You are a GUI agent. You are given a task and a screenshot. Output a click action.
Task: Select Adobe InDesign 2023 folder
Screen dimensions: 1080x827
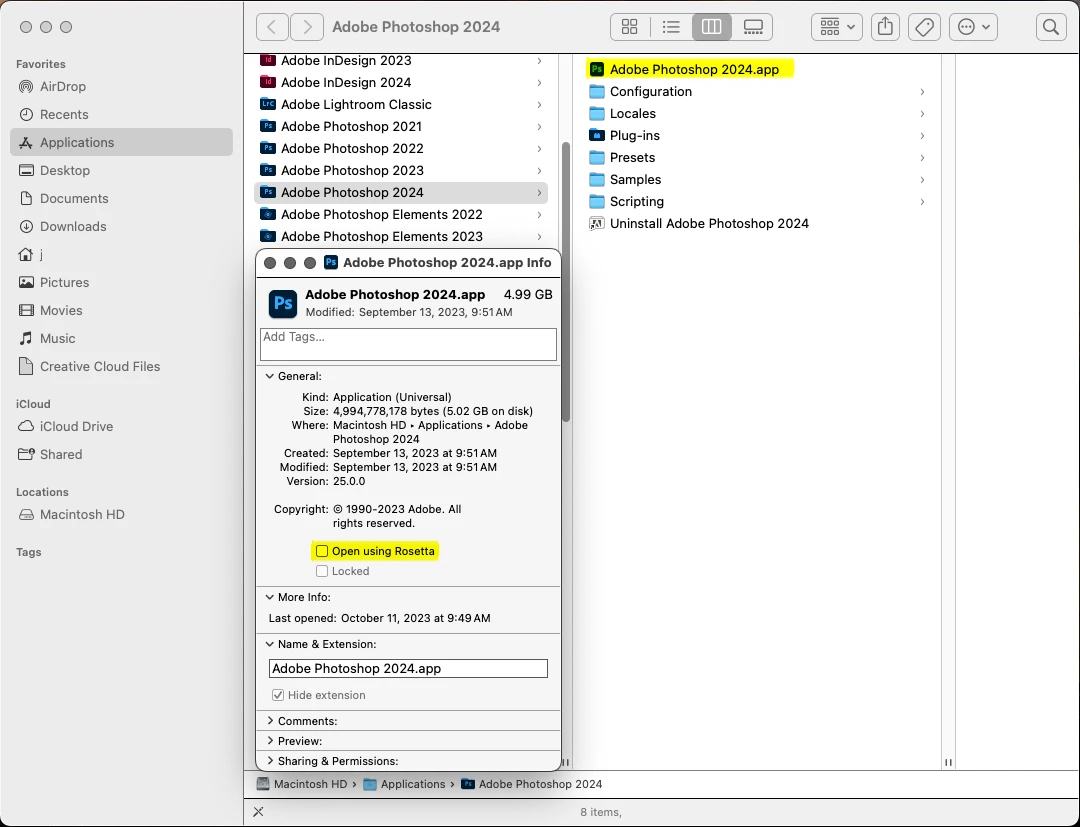[x=401, y=61]
